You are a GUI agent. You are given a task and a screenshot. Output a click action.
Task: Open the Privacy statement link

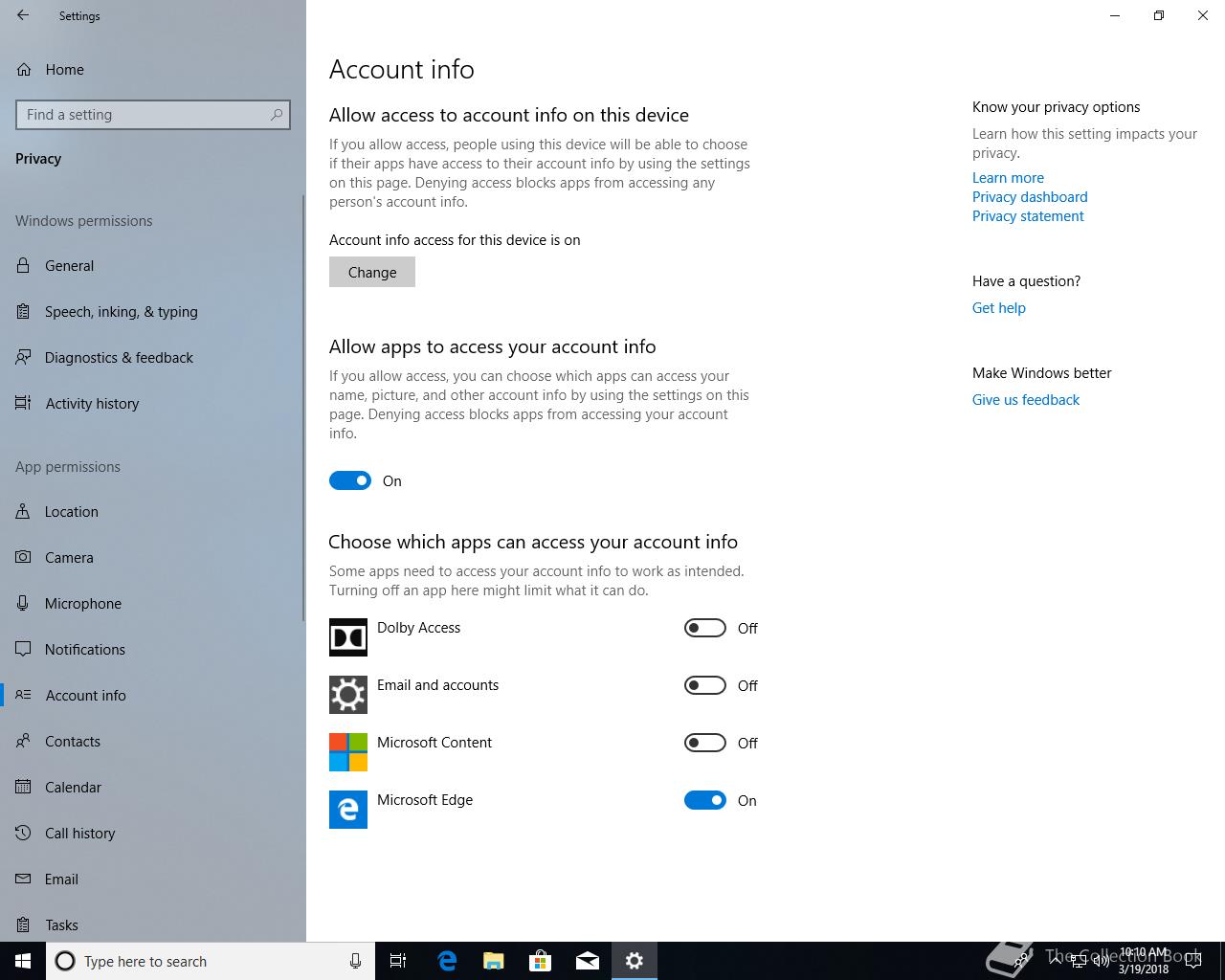tap(1028, 215)
